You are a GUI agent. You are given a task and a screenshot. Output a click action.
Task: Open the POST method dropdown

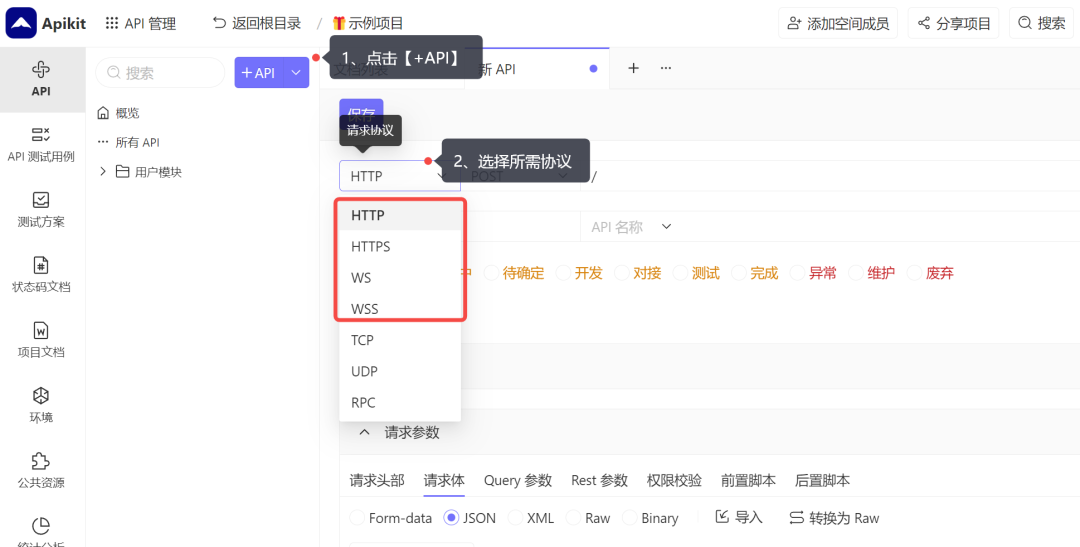(x=521, y=176)
